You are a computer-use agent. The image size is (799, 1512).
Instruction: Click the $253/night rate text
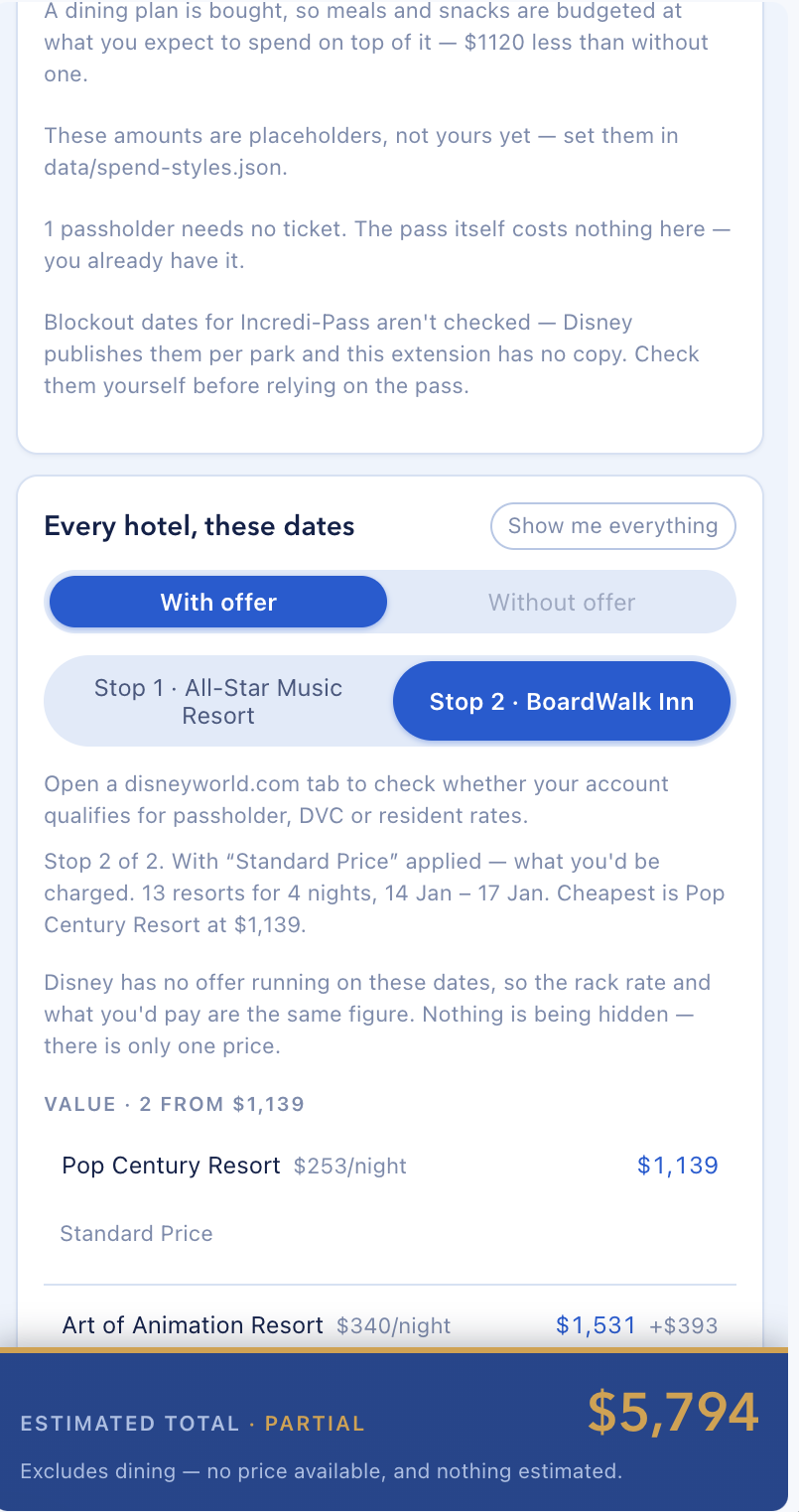(x=350, y=1166)
